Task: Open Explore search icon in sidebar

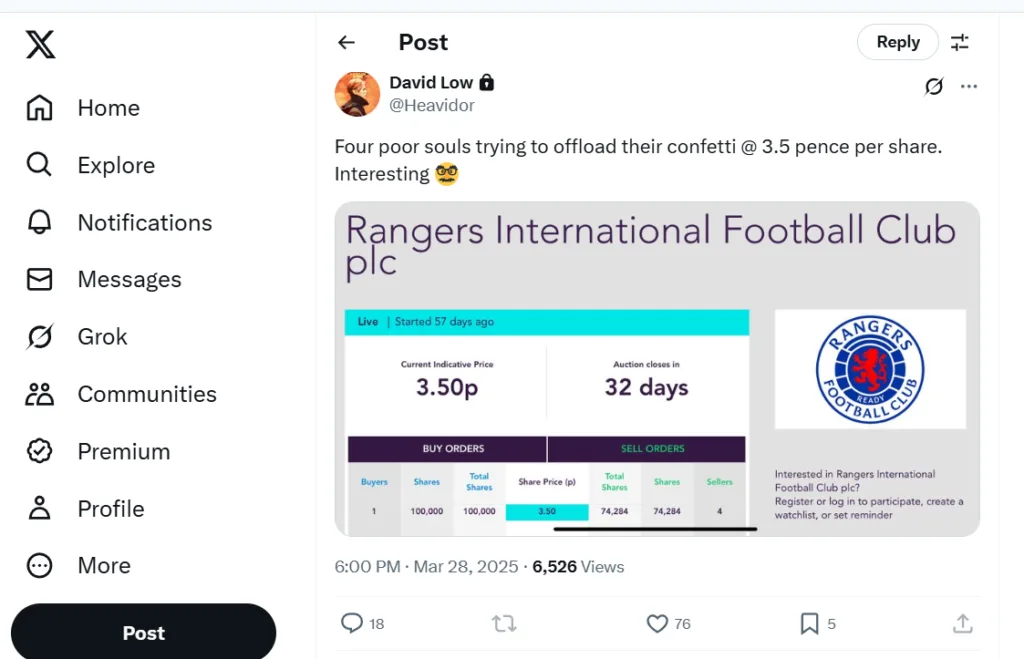Action: (40, 165)
